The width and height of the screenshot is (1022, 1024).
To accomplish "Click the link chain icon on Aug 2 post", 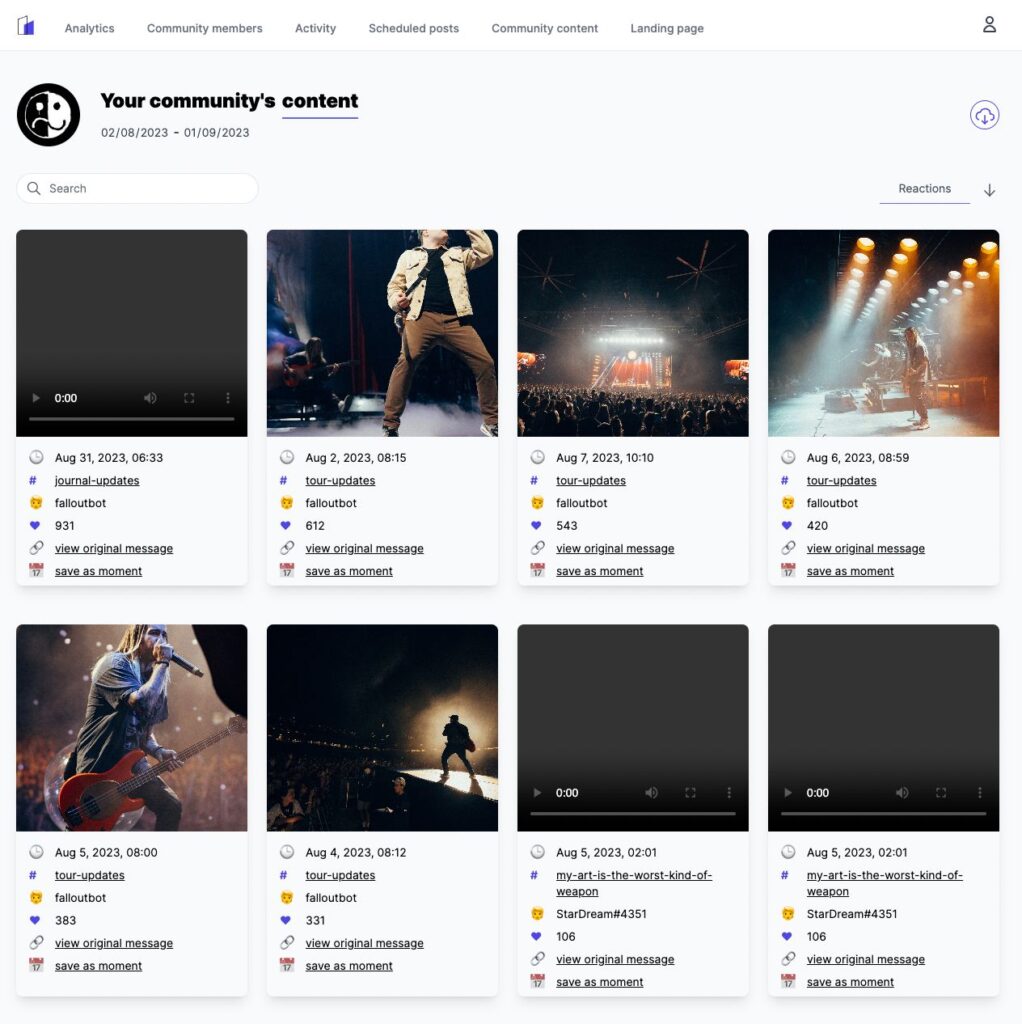I will click(x=286, y=548).
